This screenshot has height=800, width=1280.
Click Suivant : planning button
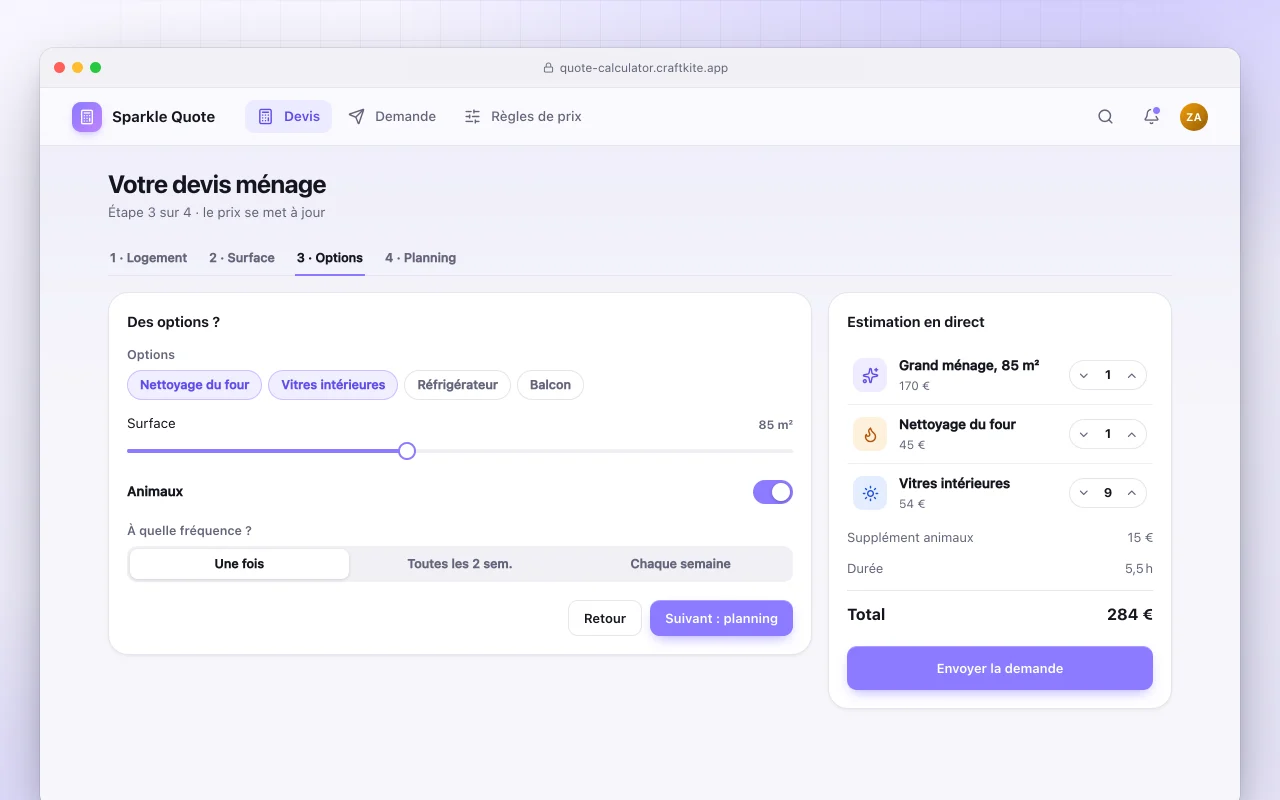(x=721, y=618)
